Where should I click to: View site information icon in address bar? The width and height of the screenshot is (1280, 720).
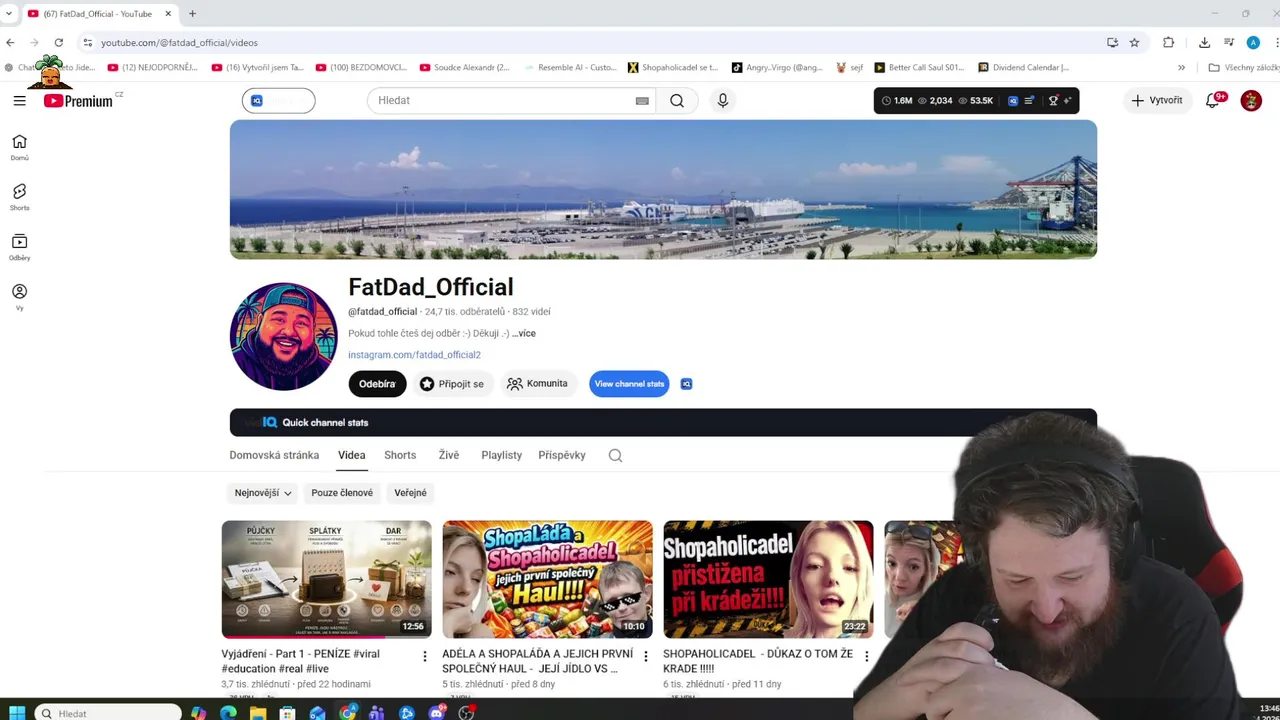[87, 42]
